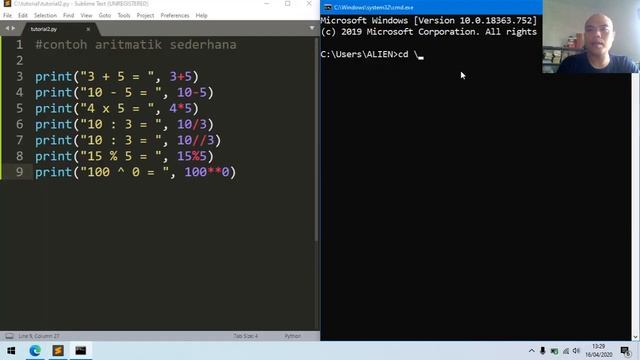The width and height of the screenshot is (640, 360).
Task: Switch to Sublime Text on the taskbar
Action: tap(58, 351)
